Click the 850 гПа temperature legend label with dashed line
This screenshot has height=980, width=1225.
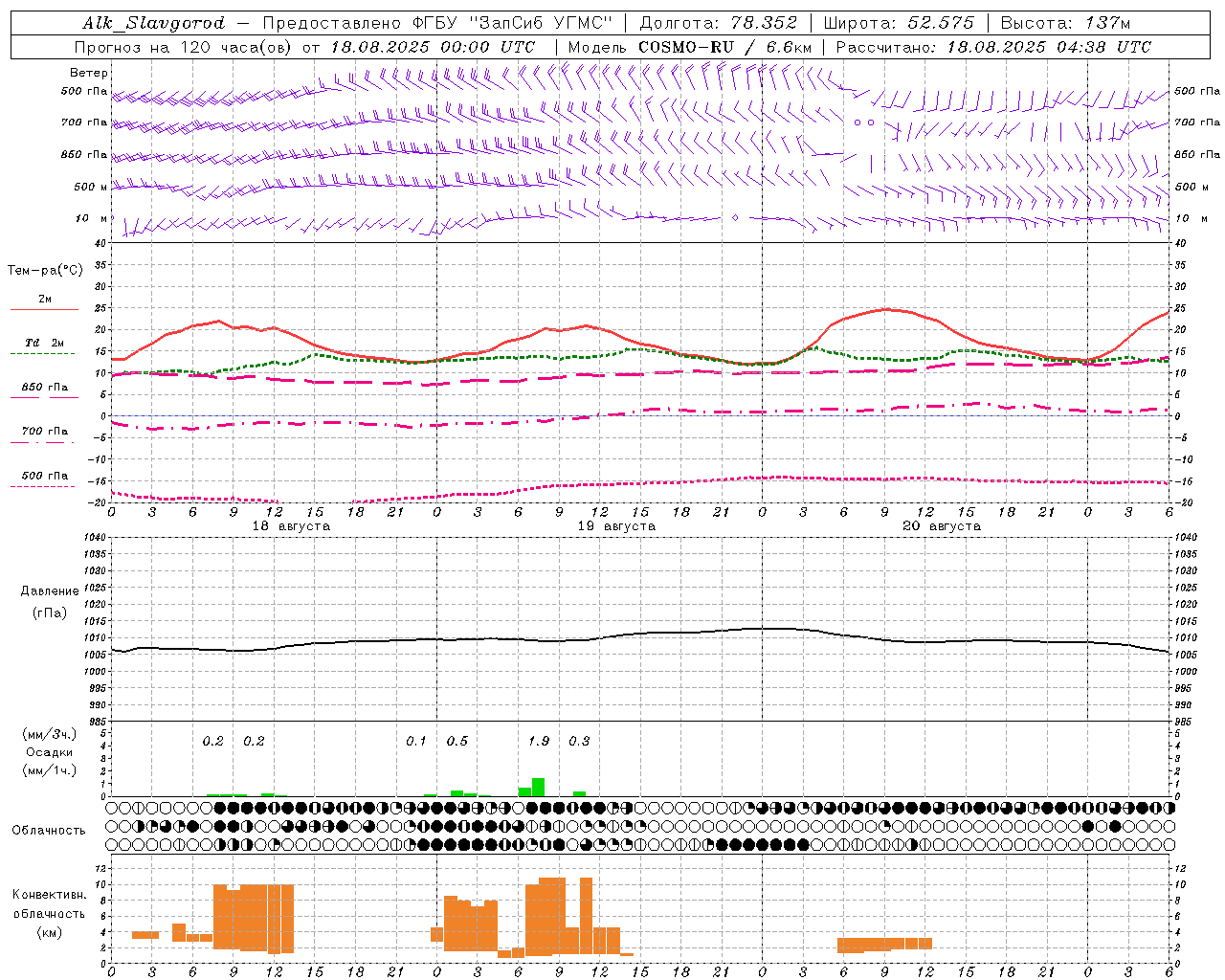pyautogui.click(x=44, y=388)
